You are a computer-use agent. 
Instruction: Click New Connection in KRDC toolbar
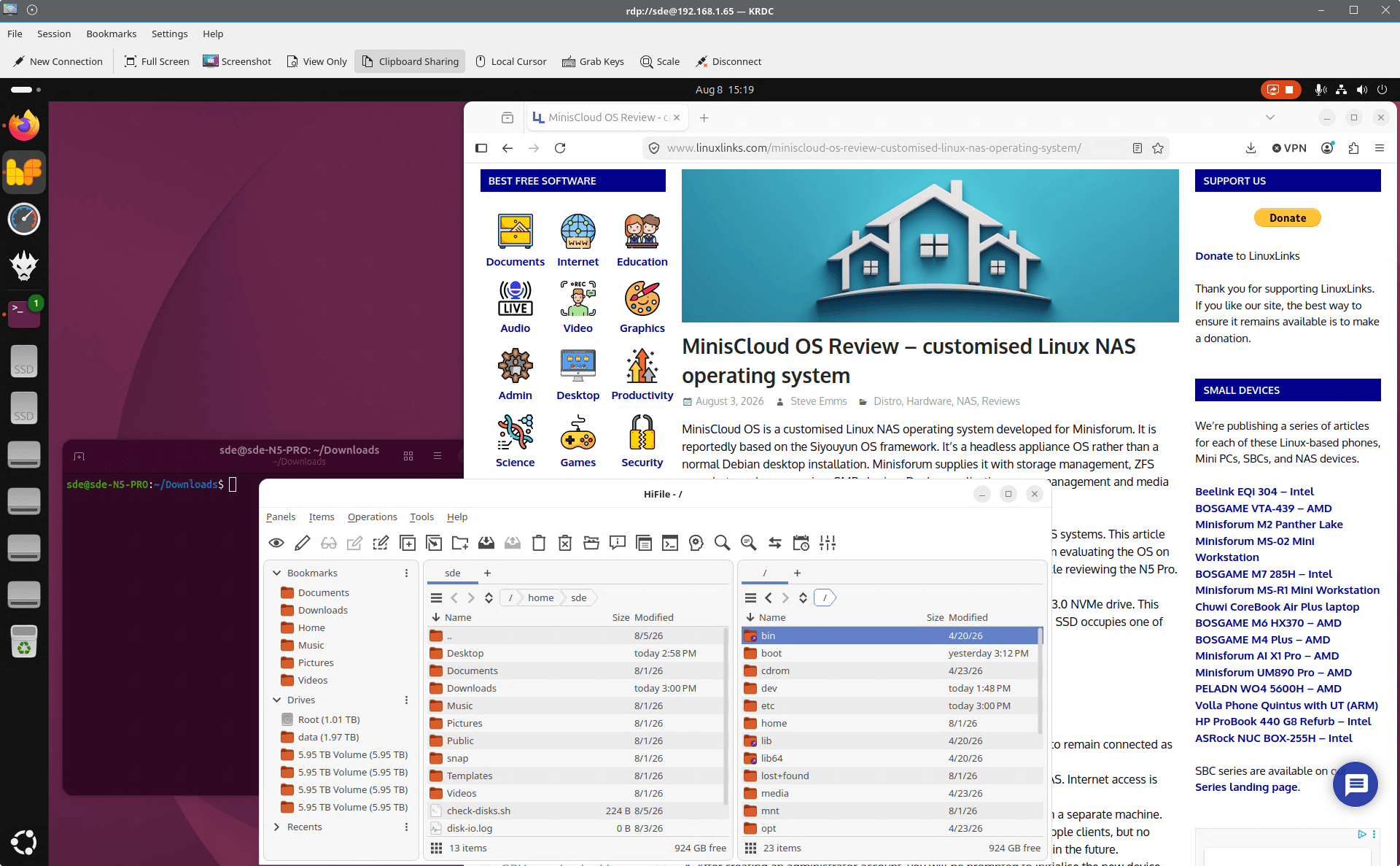click(58, 61)
